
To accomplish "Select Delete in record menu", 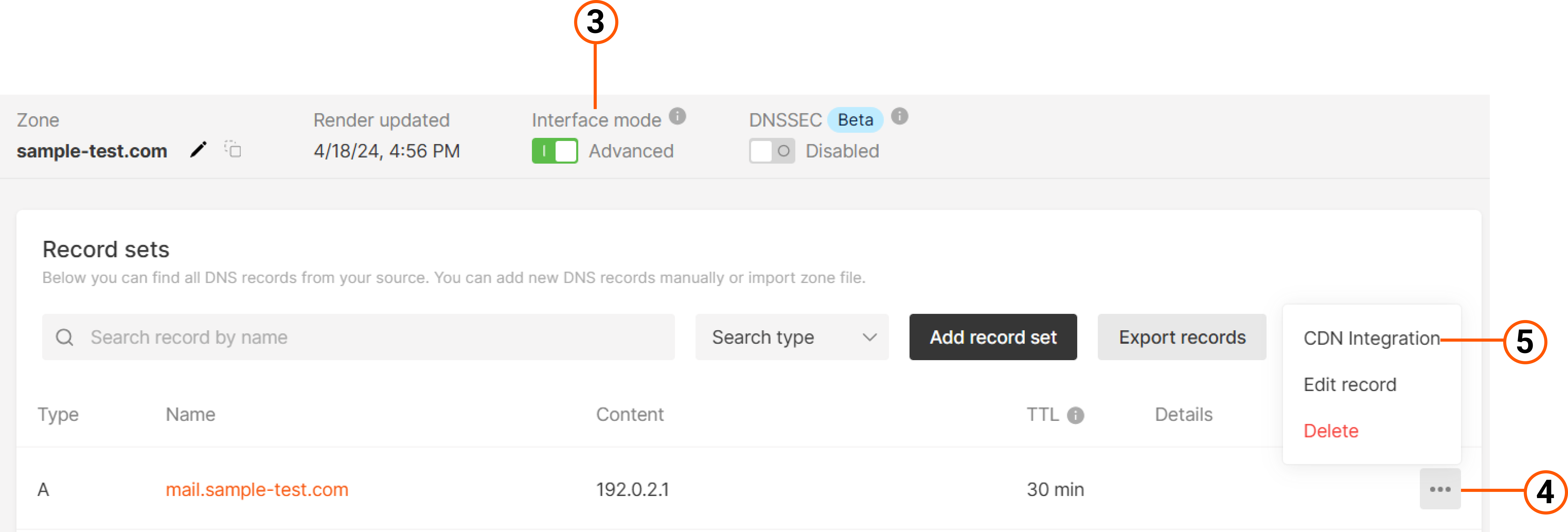I will click(x=1331, y=431).
